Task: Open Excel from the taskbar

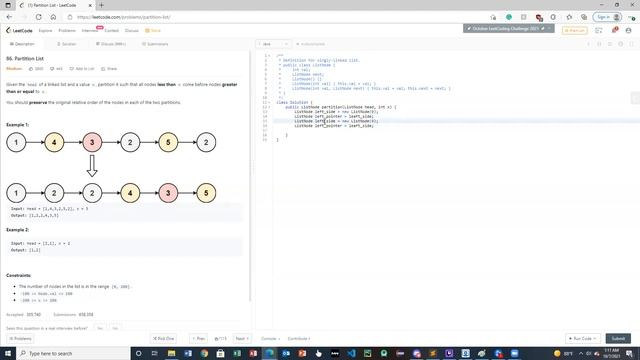Action: (237, 353)
